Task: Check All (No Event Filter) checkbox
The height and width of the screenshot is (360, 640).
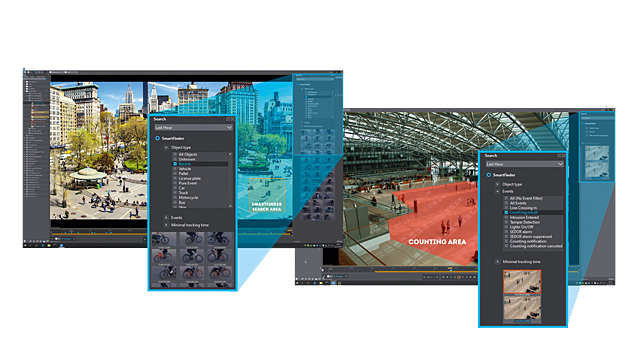Action: coord(506,198)
